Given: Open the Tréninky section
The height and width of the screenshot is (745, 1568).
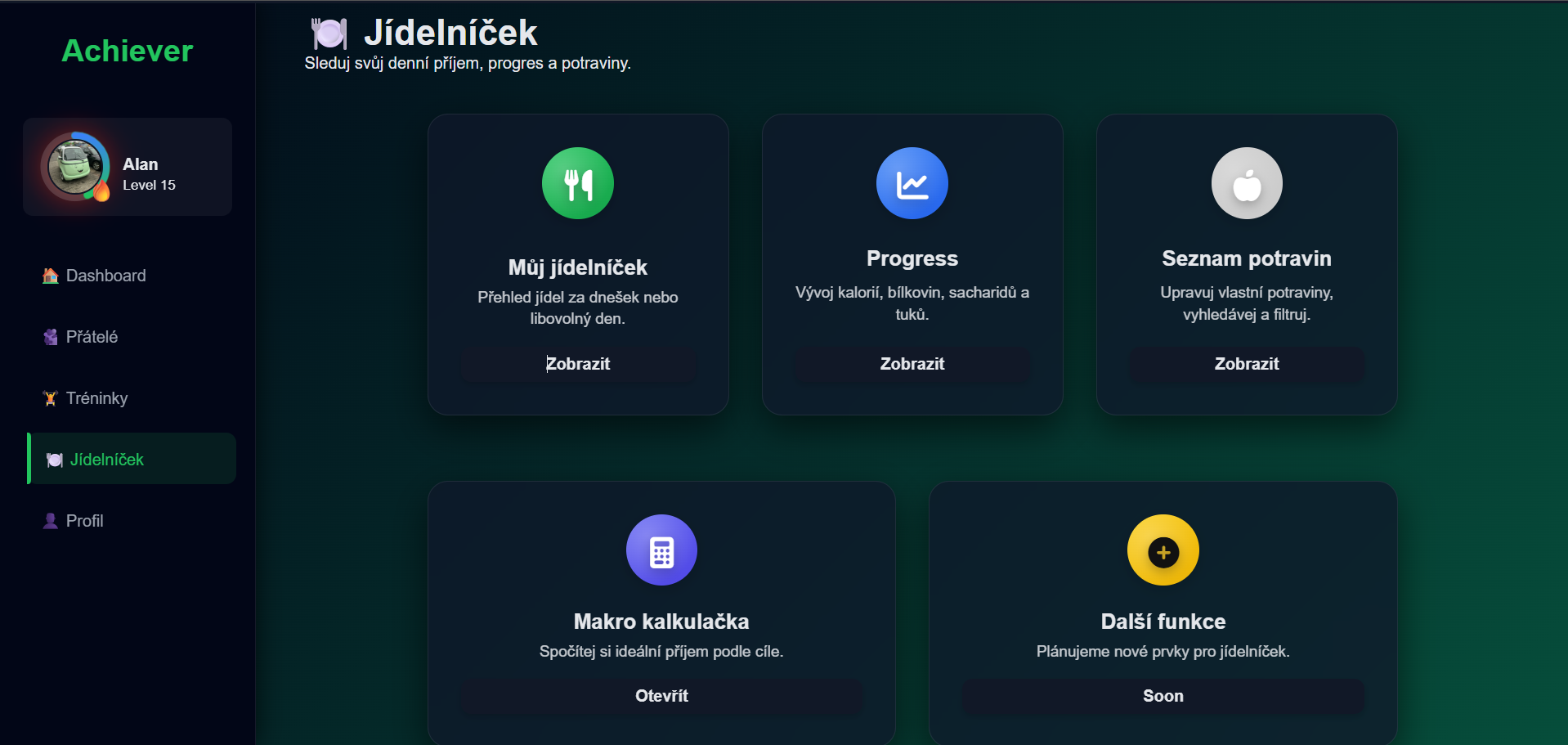Looking at the screenshot, I should (96, 398).
